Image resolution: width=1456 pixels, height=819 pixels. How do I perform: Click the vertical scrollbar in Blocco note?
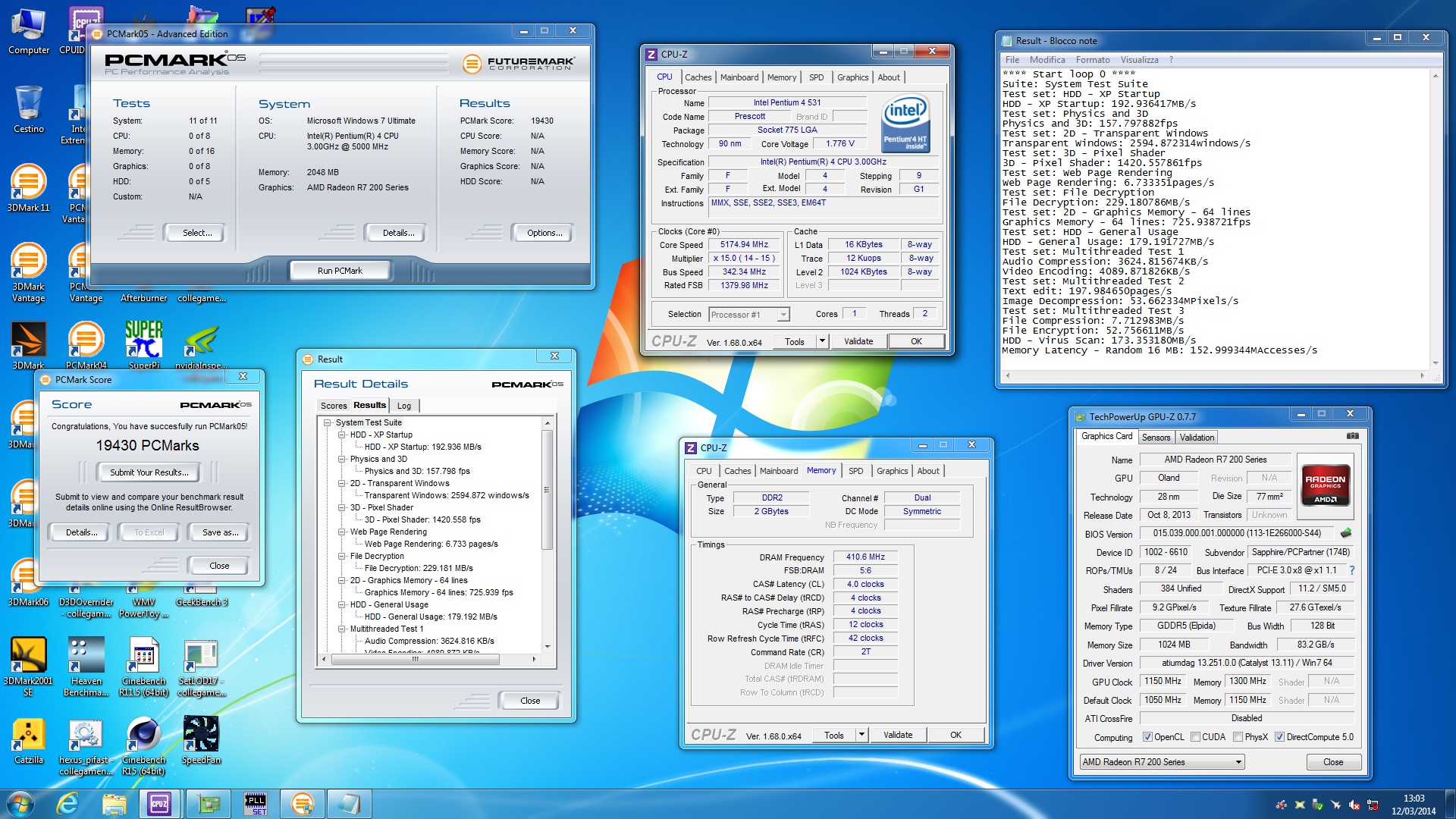(1436, 217)
